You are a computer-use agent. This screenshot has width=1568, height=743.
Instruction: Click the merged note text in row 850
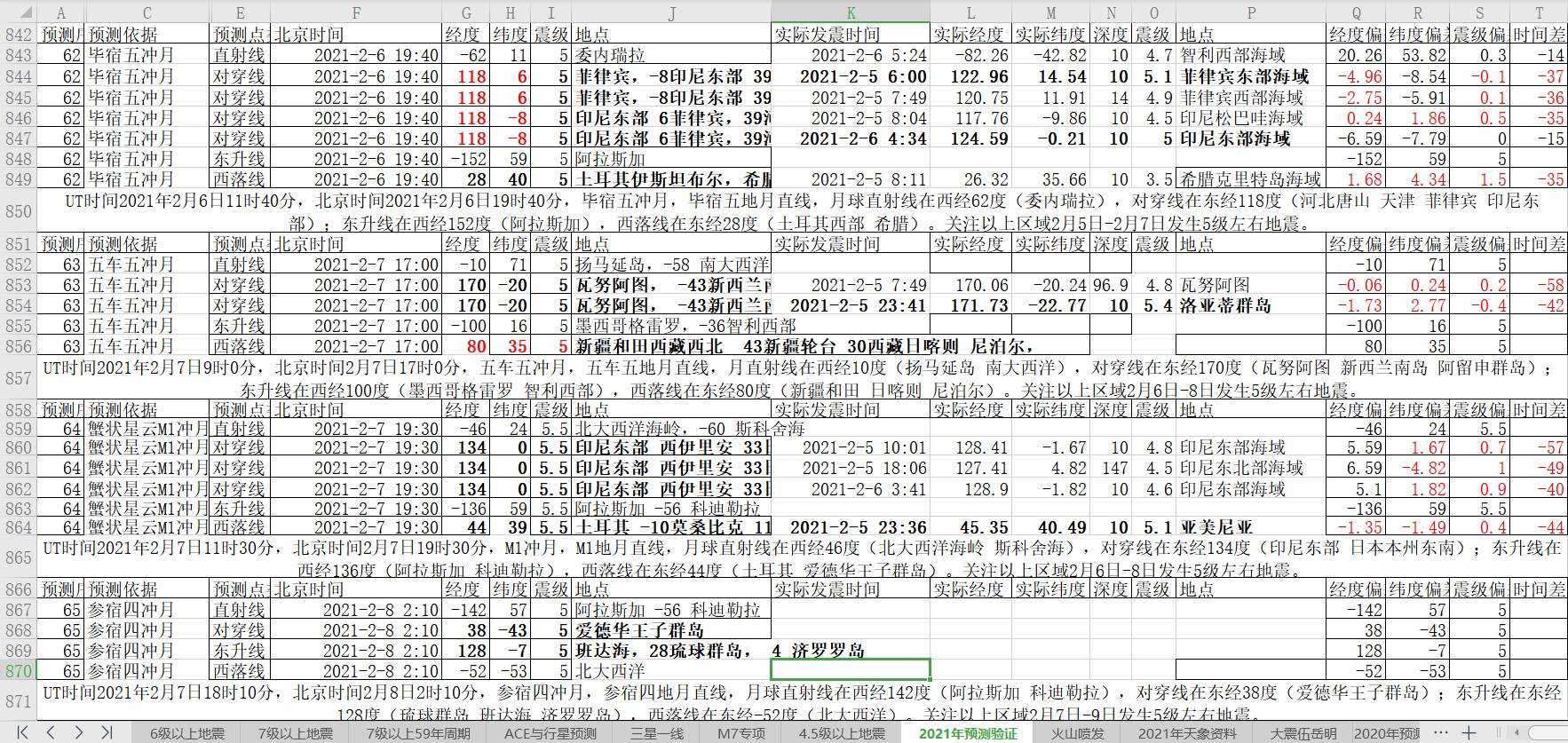[x=802, y=211]
